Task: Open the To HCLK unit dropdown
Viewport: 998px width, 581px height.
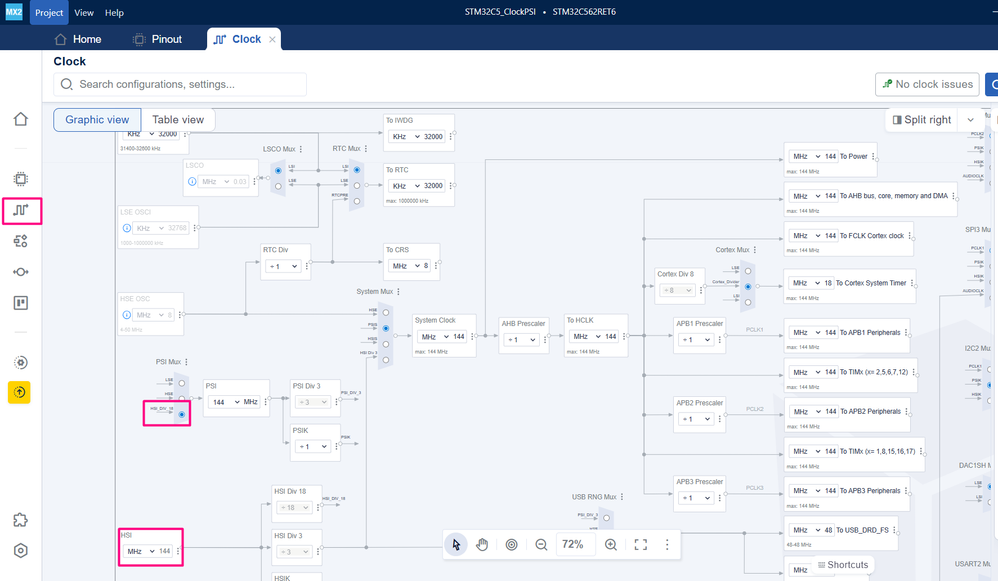Action: [x=587, y=336]
